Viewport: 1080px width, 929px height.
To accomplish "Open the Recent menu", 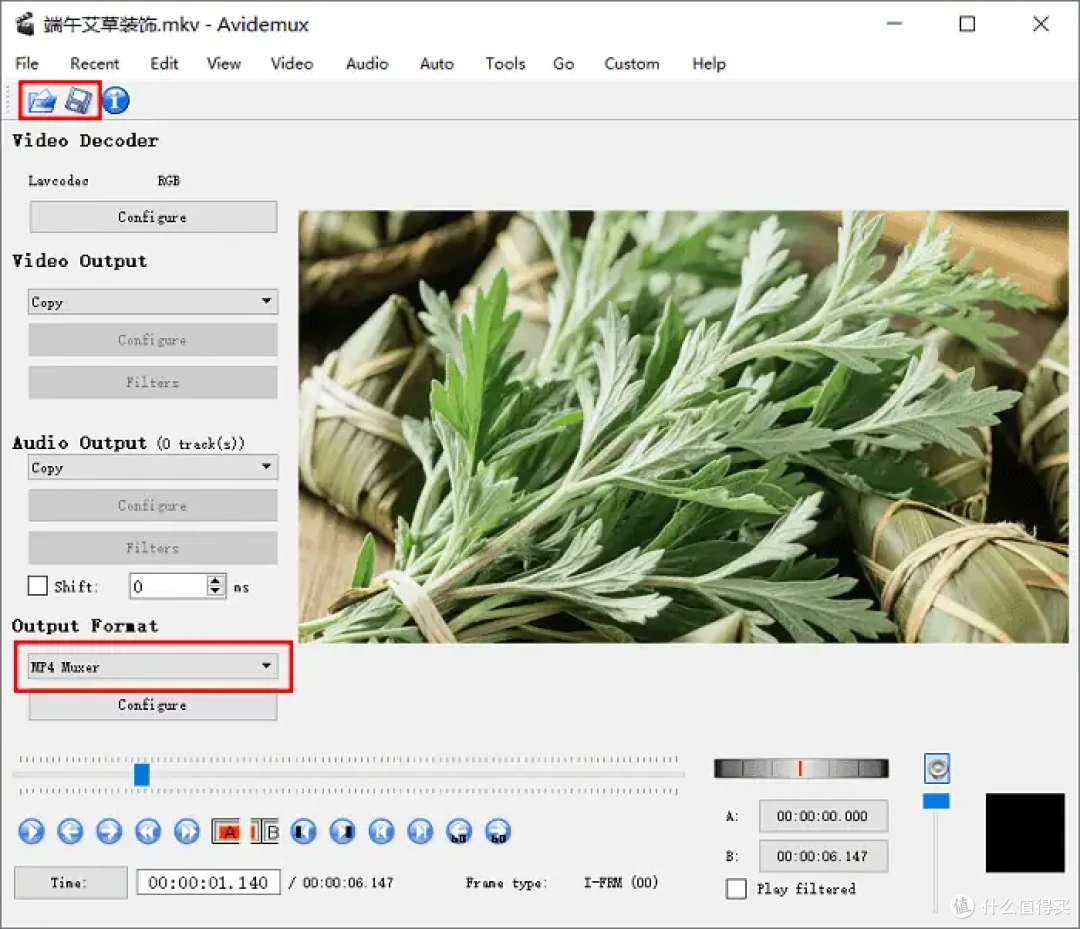I will tap(94, 63).
